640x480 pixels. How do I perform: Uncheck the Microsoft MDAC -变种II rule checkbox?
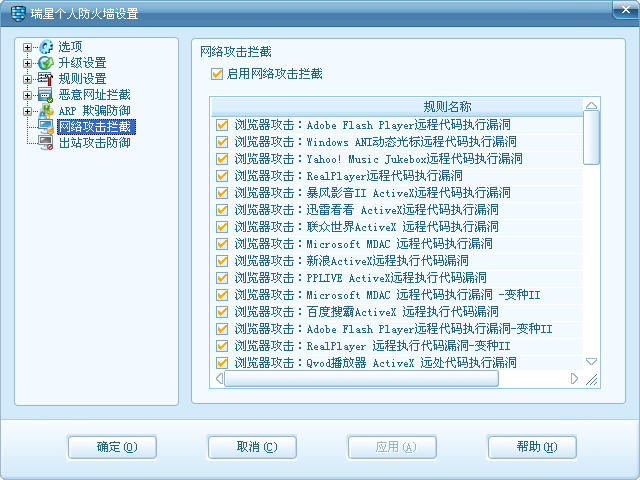coord(222,295)
